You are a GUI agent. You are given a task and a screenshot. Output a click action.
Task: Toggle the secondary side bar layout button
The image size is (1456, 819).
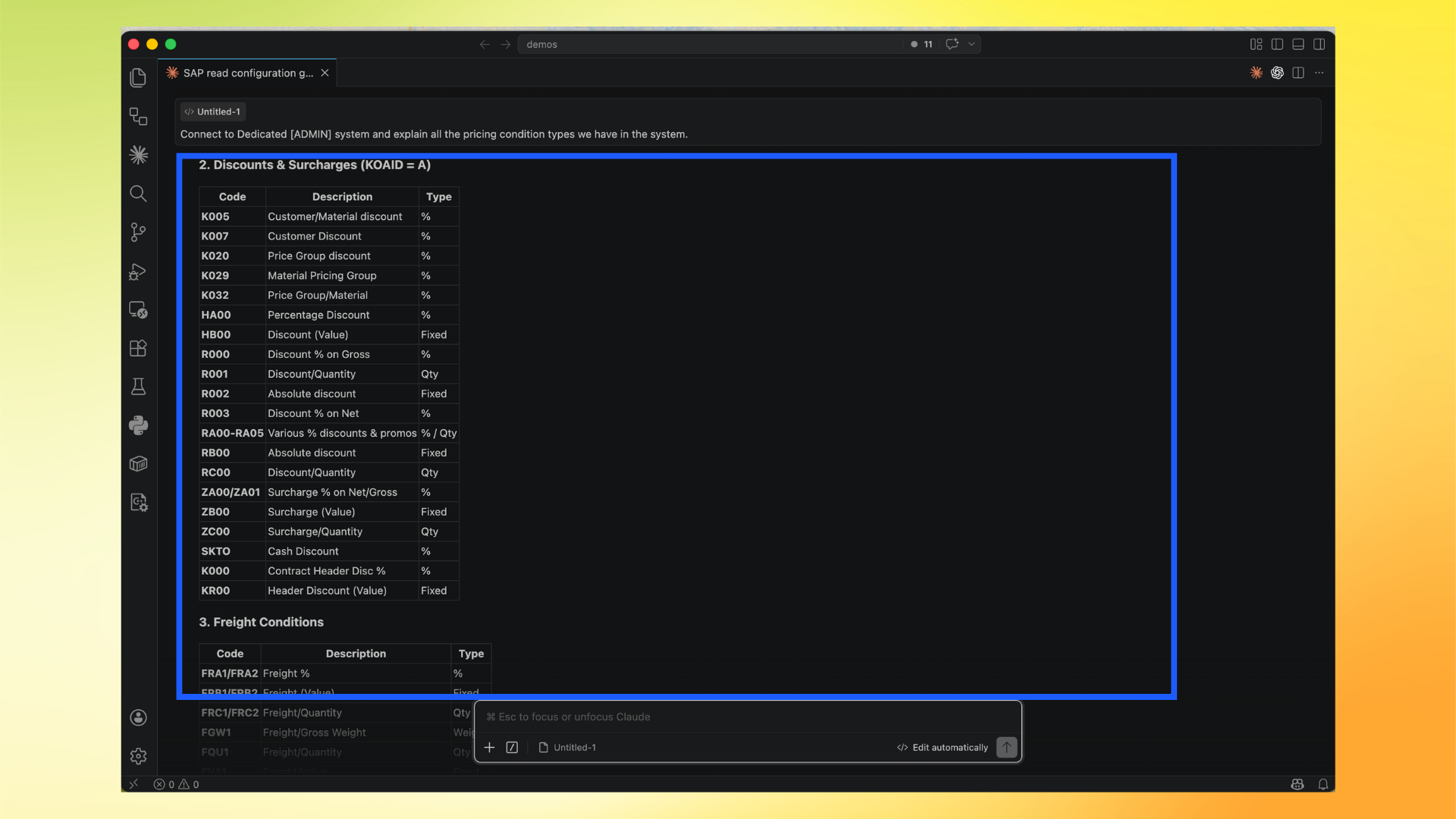pyautogui.click(x=1319, y=44)
